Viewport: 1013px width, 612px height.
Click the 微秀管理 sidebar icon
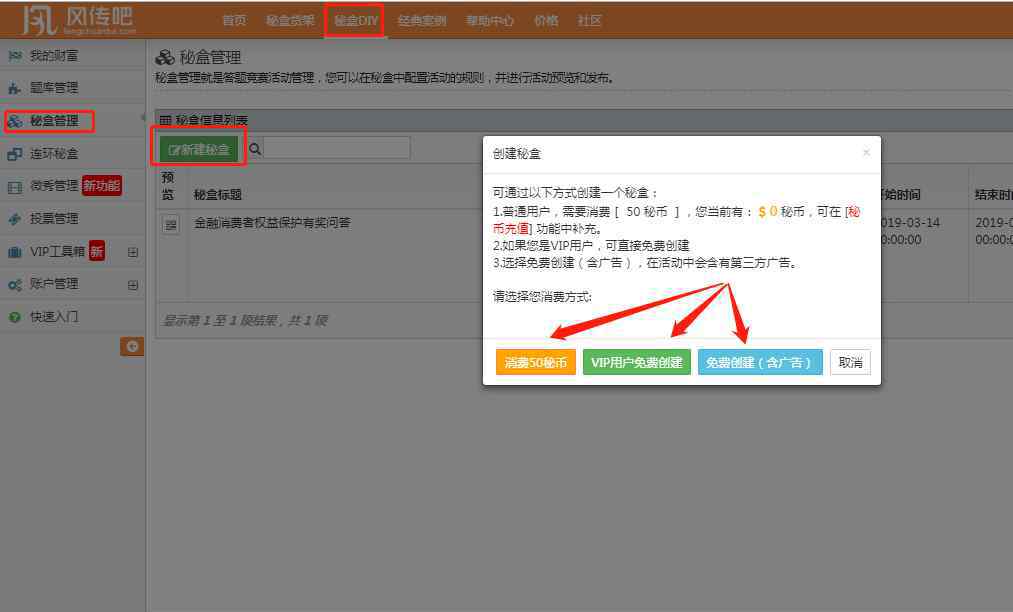pyautogui.click(x=15, y=187)
